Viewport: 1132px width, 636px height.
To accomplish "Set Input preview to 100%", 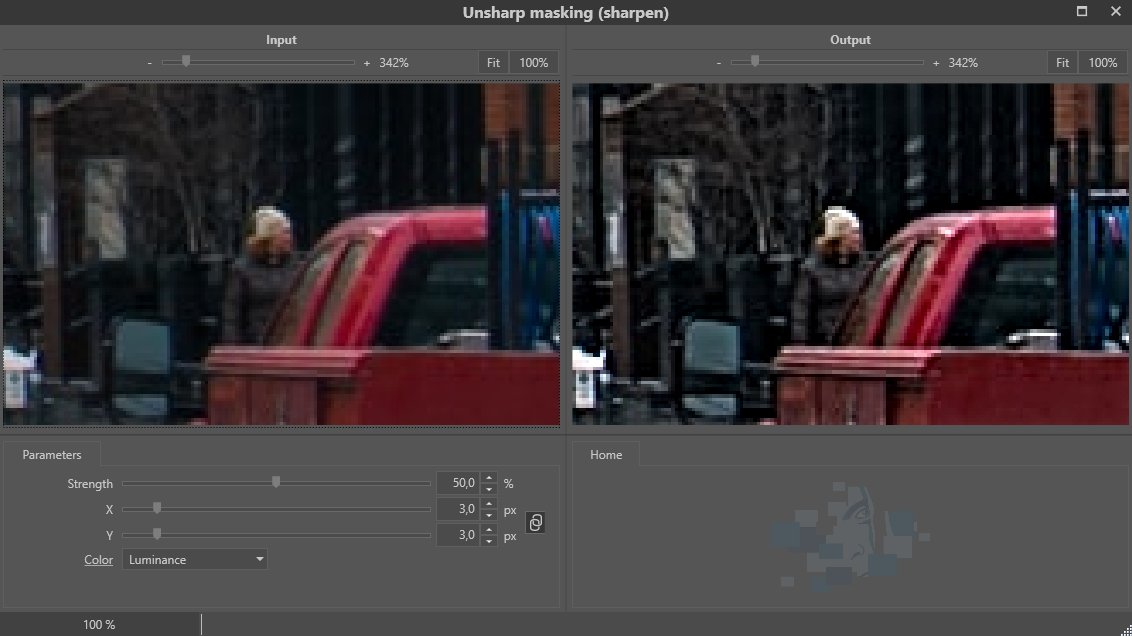I will 534,63.
